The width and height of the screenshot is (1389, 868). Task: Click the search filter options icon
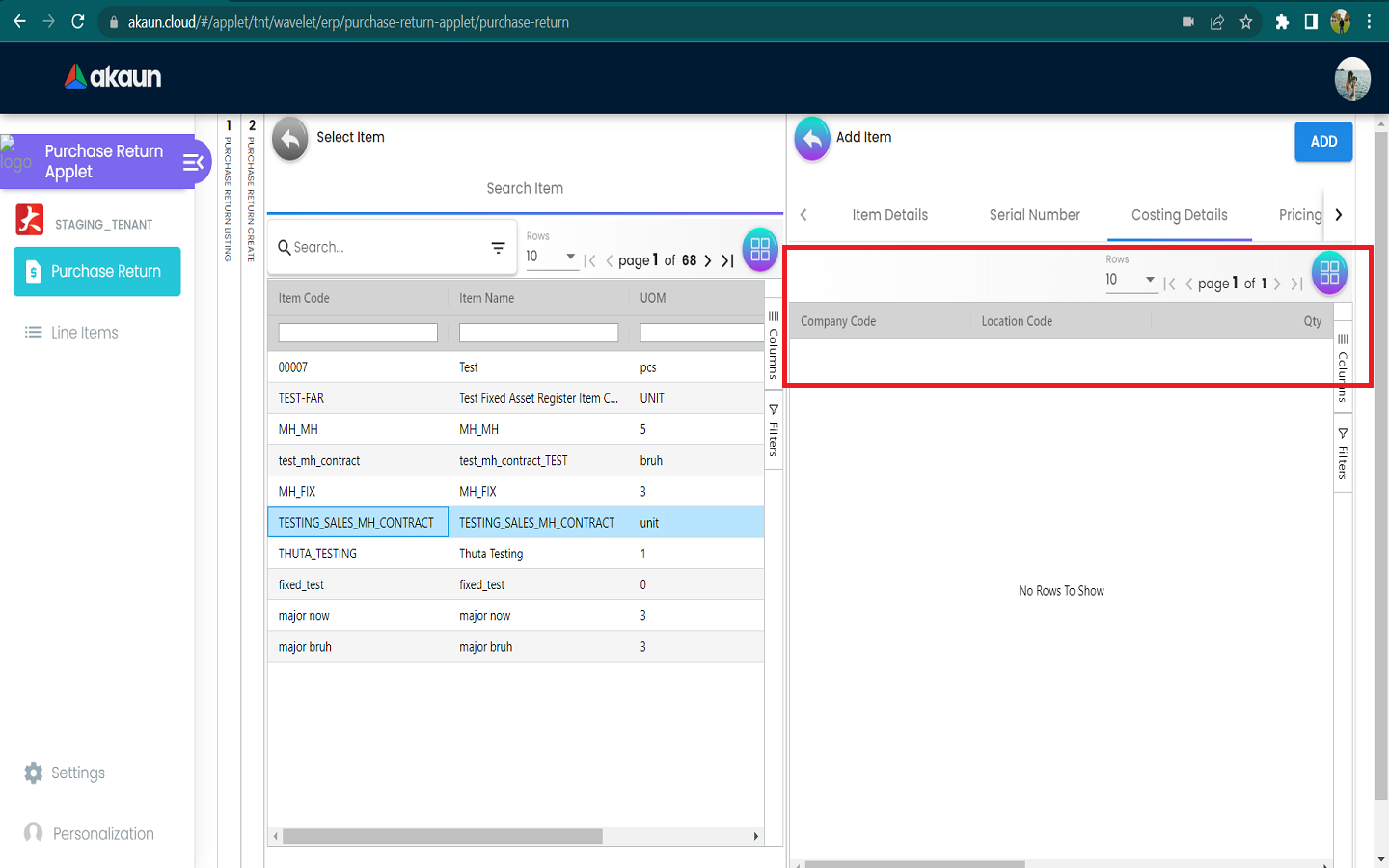click(498, 248)
